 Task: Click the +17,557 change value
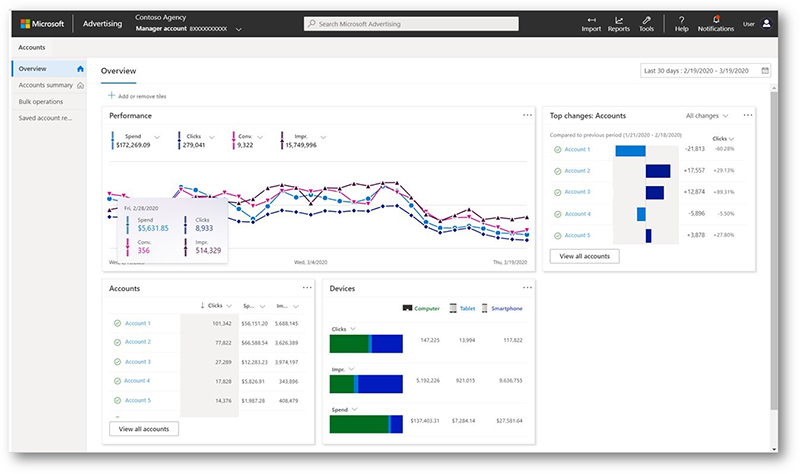(x=694, y=170)
